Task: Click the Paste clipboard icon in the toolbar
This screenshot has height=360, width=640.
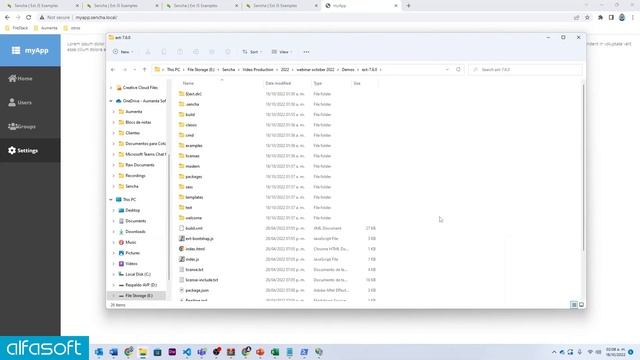Action: 180,52
